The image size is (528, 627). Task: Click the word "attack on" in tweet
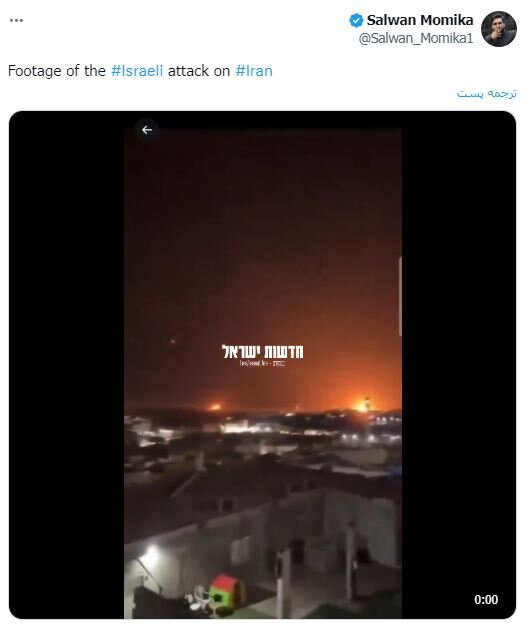(199, 71)
